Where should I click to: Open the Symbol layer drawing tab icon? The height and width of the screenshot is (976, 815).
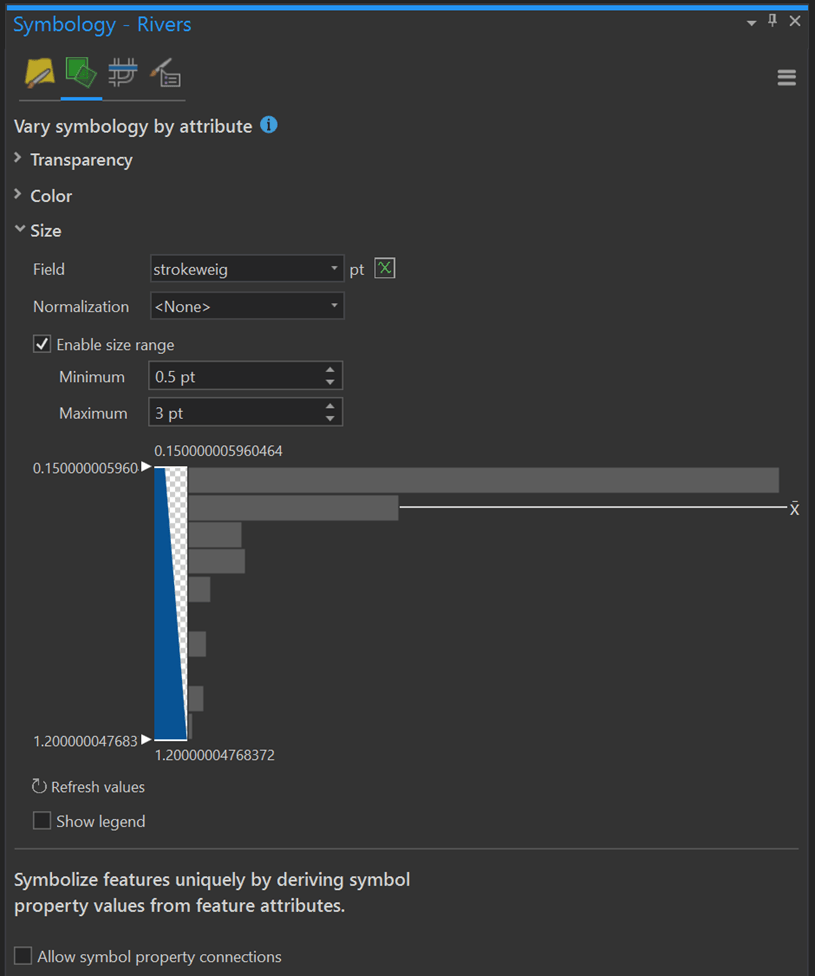click(123, 73)
